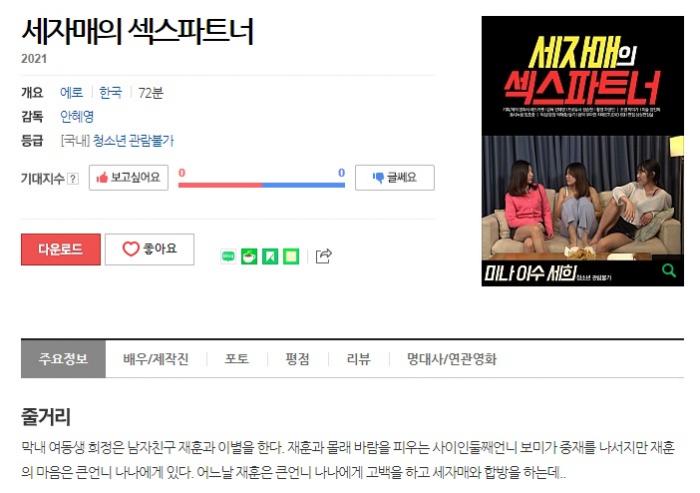The width and height of the screenshot is (700, 493).
Task: Open the 기대지수 question mark help icon
Action: tap(73, 179)
